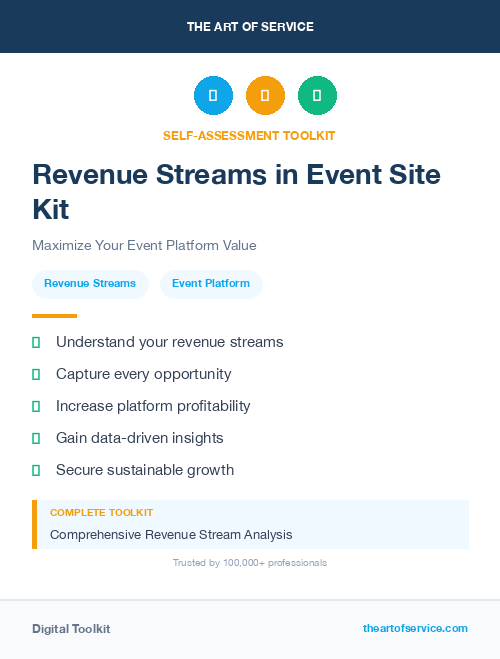
Task: Click the Digital Toolkit footer label
Action: coord(71,629)
